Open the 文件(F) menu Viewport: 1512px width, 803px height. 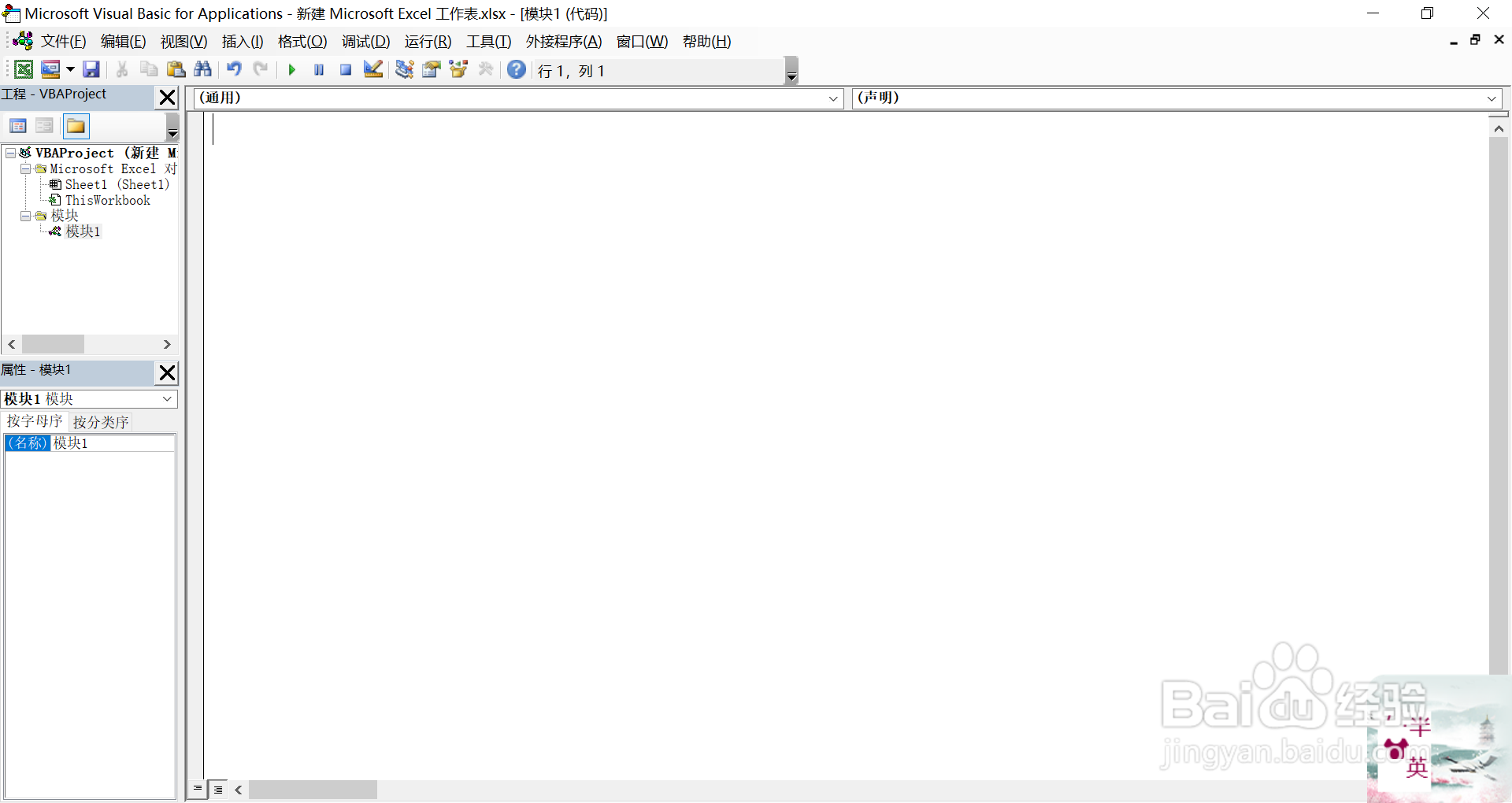[63, 42]
